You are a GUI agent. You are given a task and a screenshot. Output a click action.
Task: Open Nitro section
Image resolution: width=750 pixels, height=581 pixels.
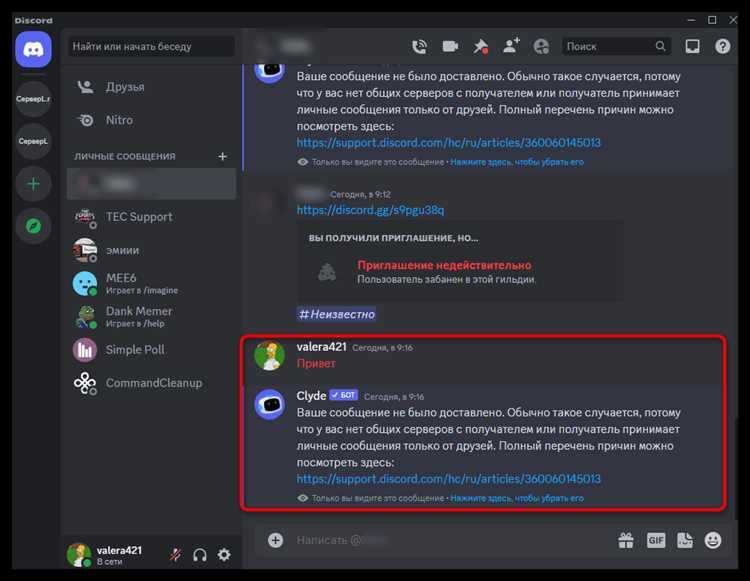point(152,120)
